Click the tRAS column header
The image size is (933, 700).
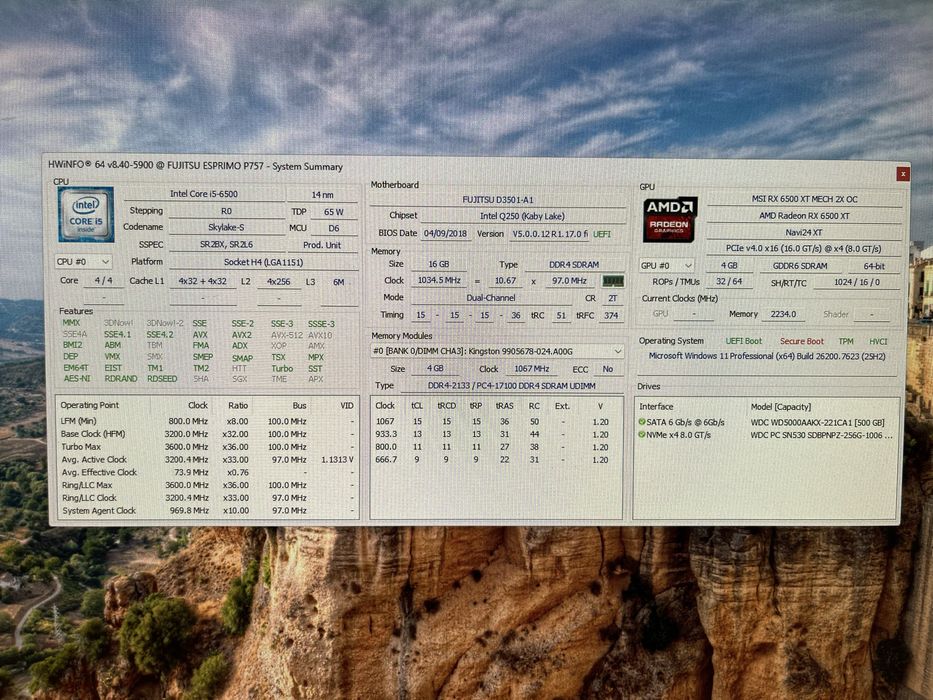(x=505, y=406)
